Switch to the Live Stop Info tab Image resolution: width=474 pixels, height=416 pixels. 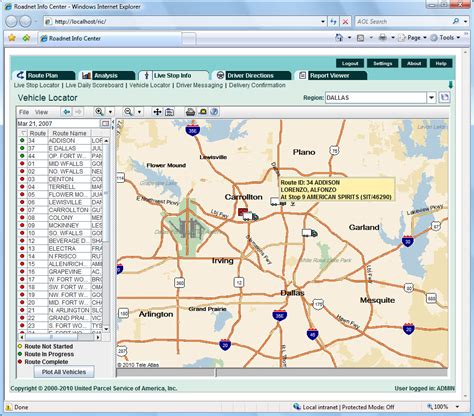click(173, 76)
